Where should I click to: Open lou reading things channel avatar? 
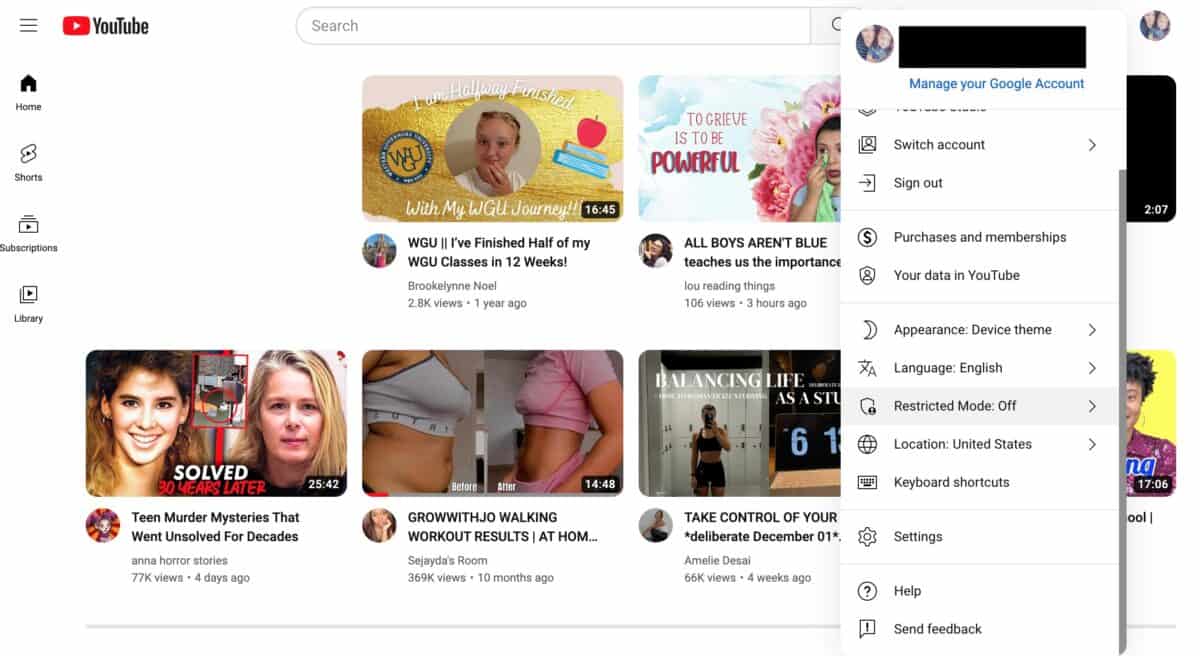pyautogui.click(x=655, y=251)
